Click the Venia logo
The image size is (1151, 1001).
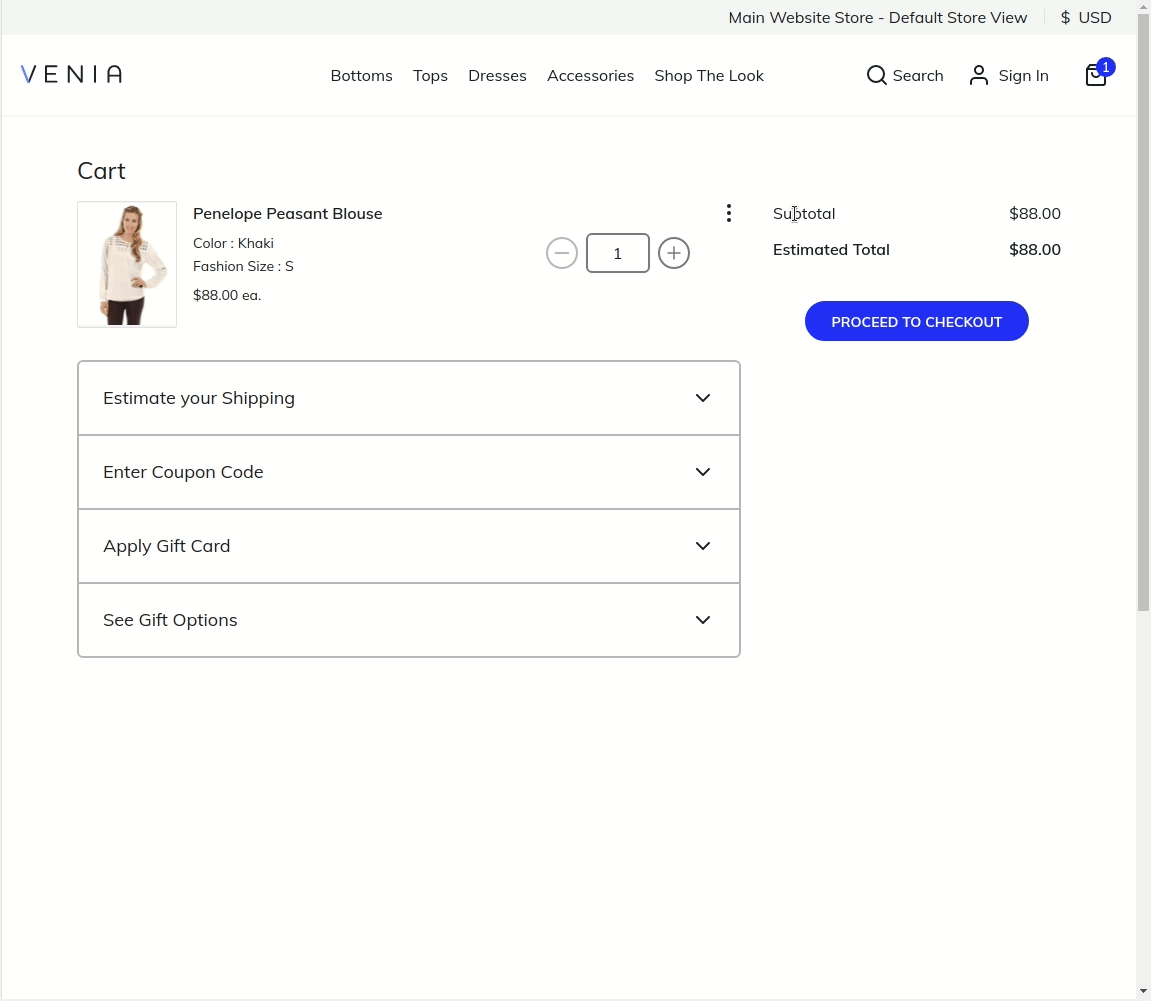(x=71, y=74)
